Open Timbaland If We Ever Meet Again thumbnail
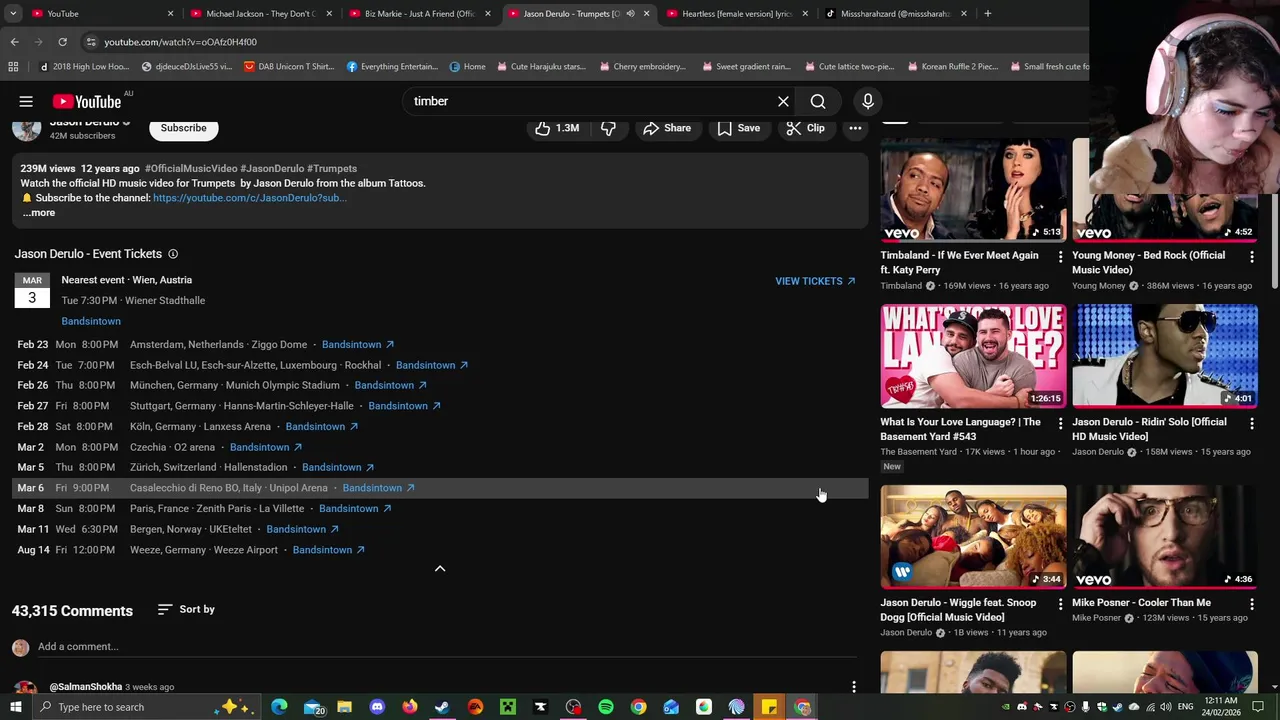 tap(973, 189)
